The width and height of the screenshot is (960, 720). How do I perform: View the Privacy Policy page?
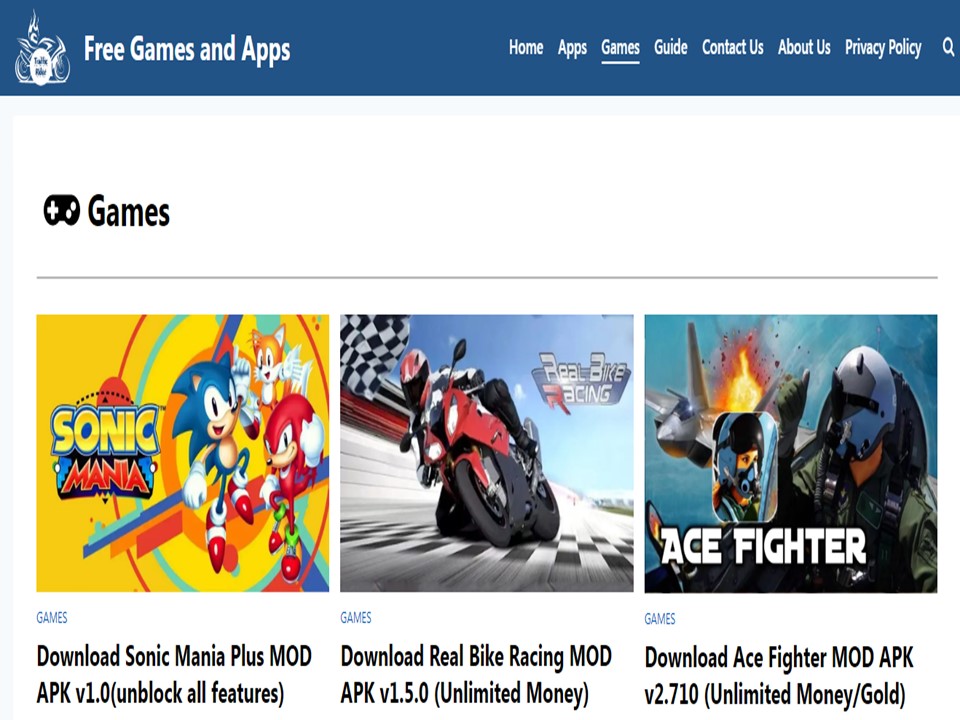click(883, 48)
